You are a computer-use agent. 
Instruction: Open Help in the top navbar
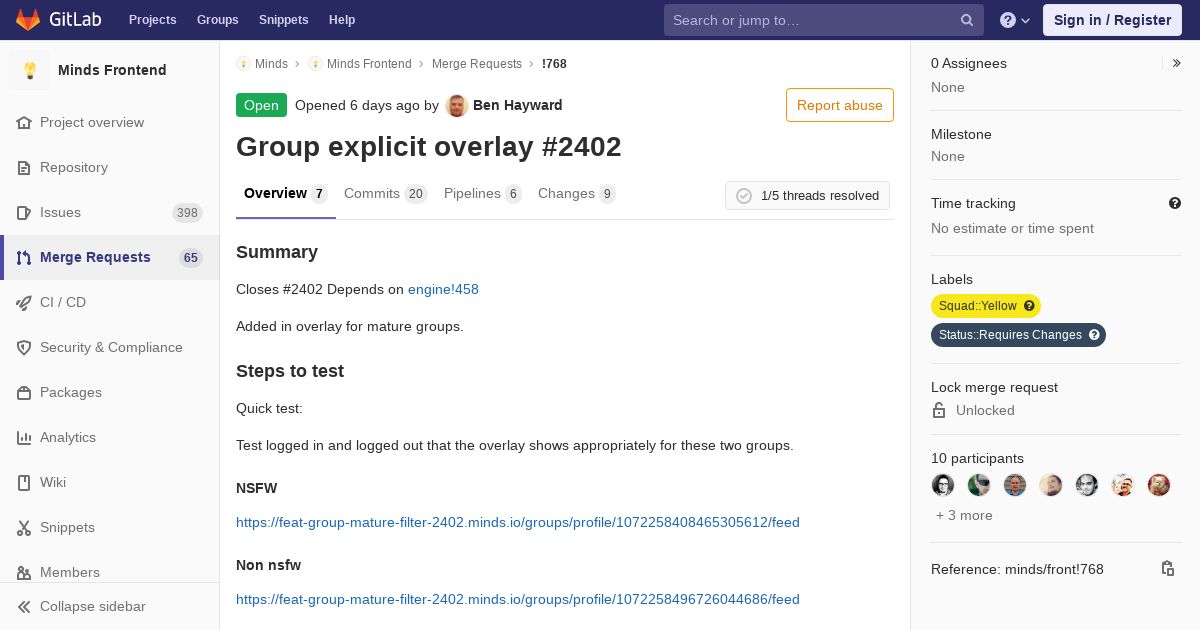[342, 20]
